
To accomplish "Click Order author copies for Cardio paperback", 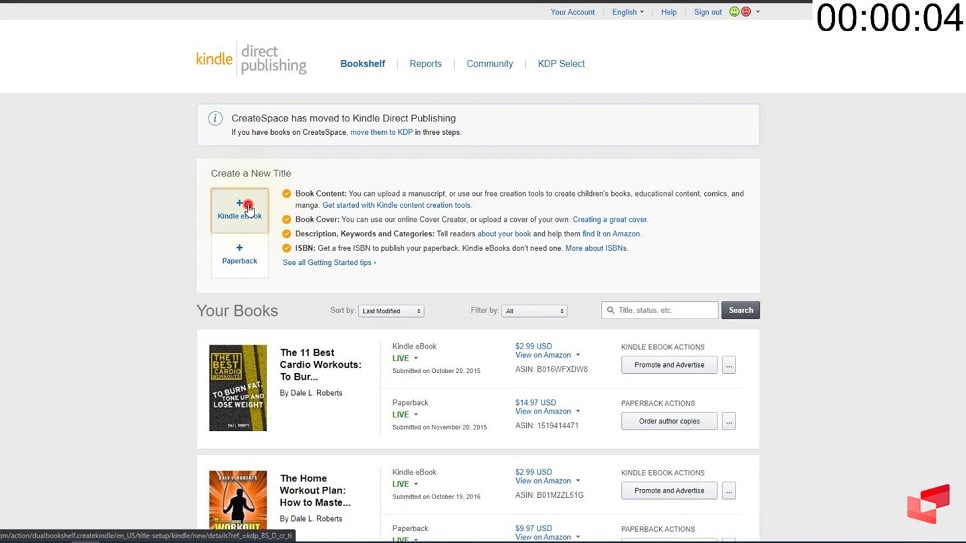I will (669, 421).
